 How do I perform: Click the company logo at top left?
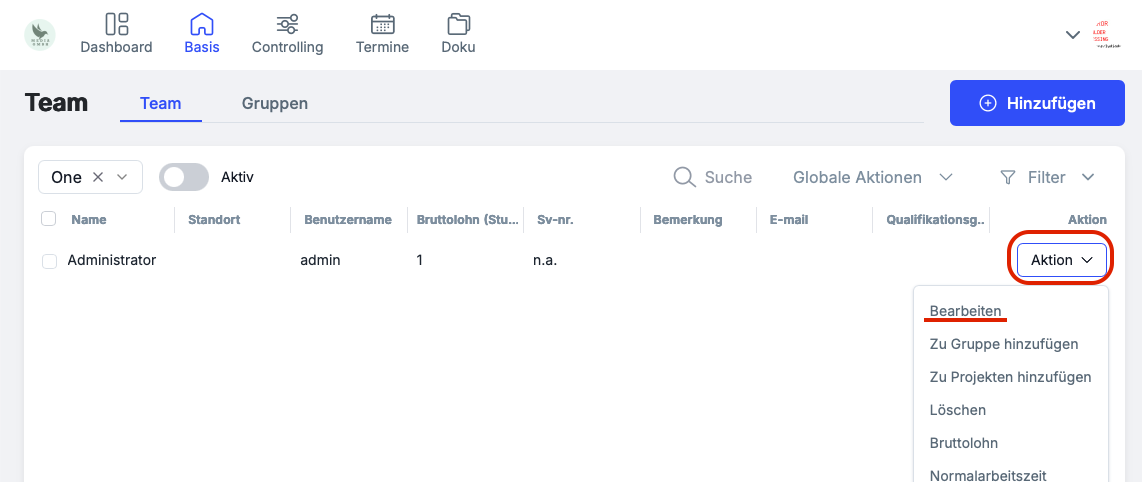40,34
